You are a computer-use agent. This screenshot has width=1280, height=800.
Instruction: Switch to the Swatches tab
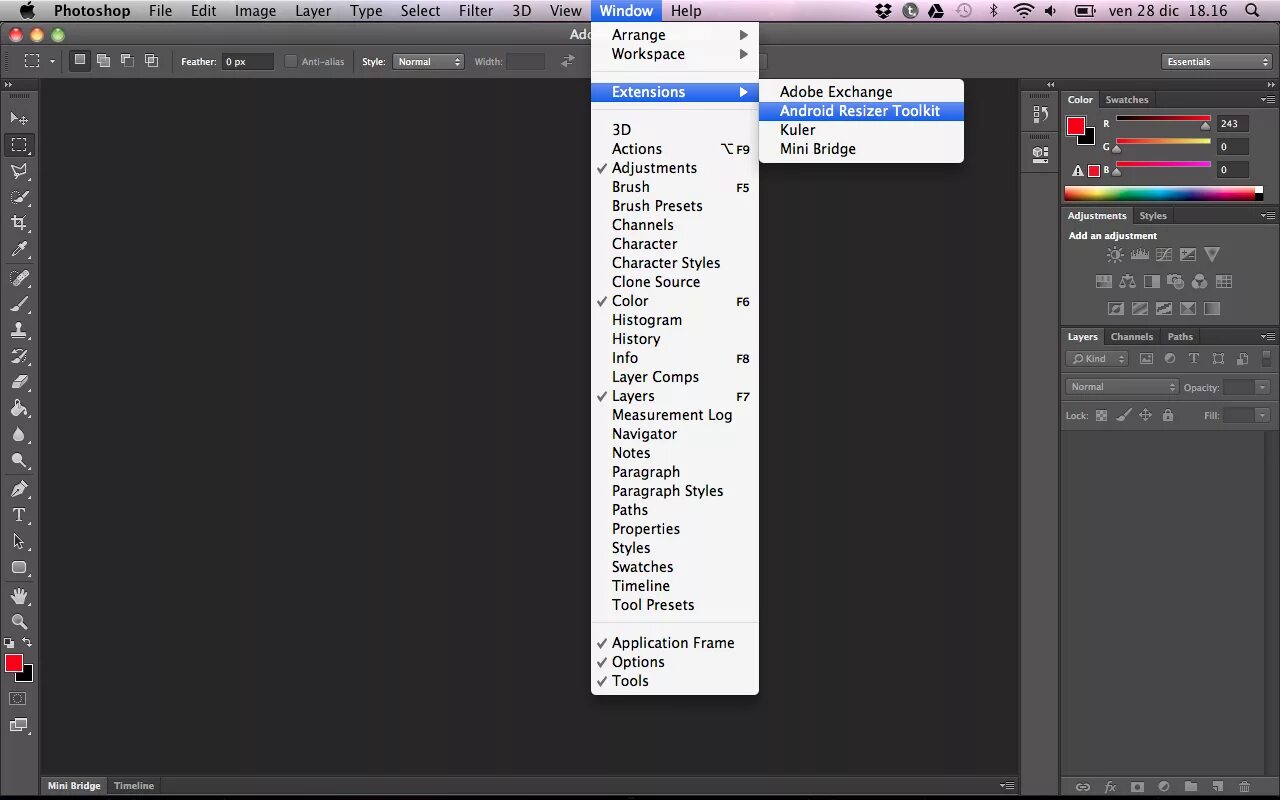pos(1127,100)
